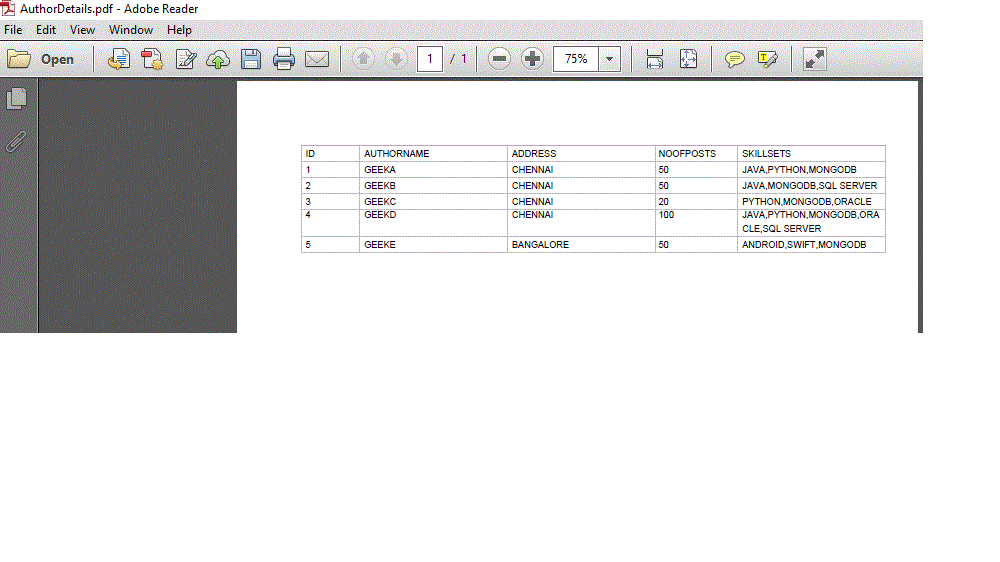The height and width of the screenshot is (562, 1000).
Task: Click the page number input field
Action: [x=430, y=59]
